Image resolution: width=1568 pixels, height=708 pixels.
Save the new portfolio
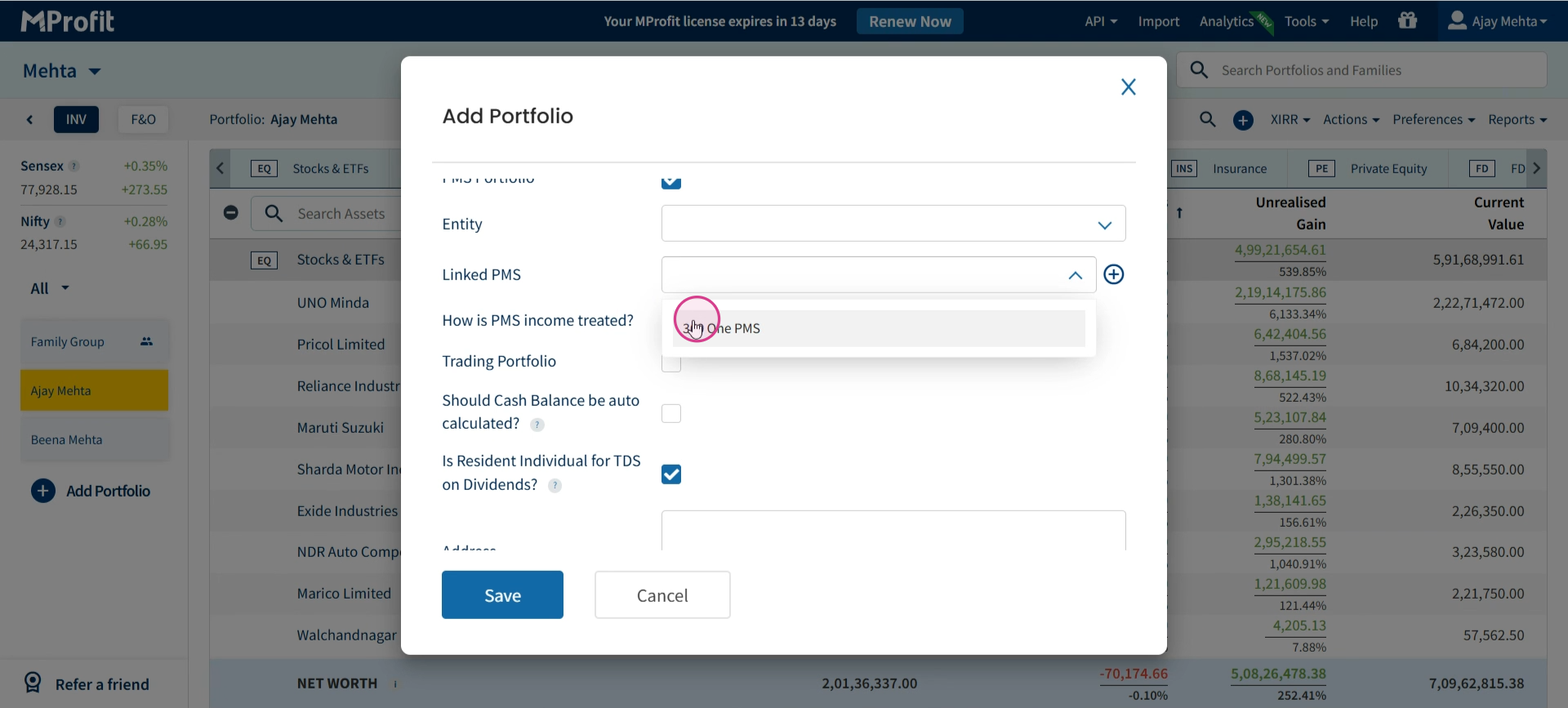tap(502, 595)
